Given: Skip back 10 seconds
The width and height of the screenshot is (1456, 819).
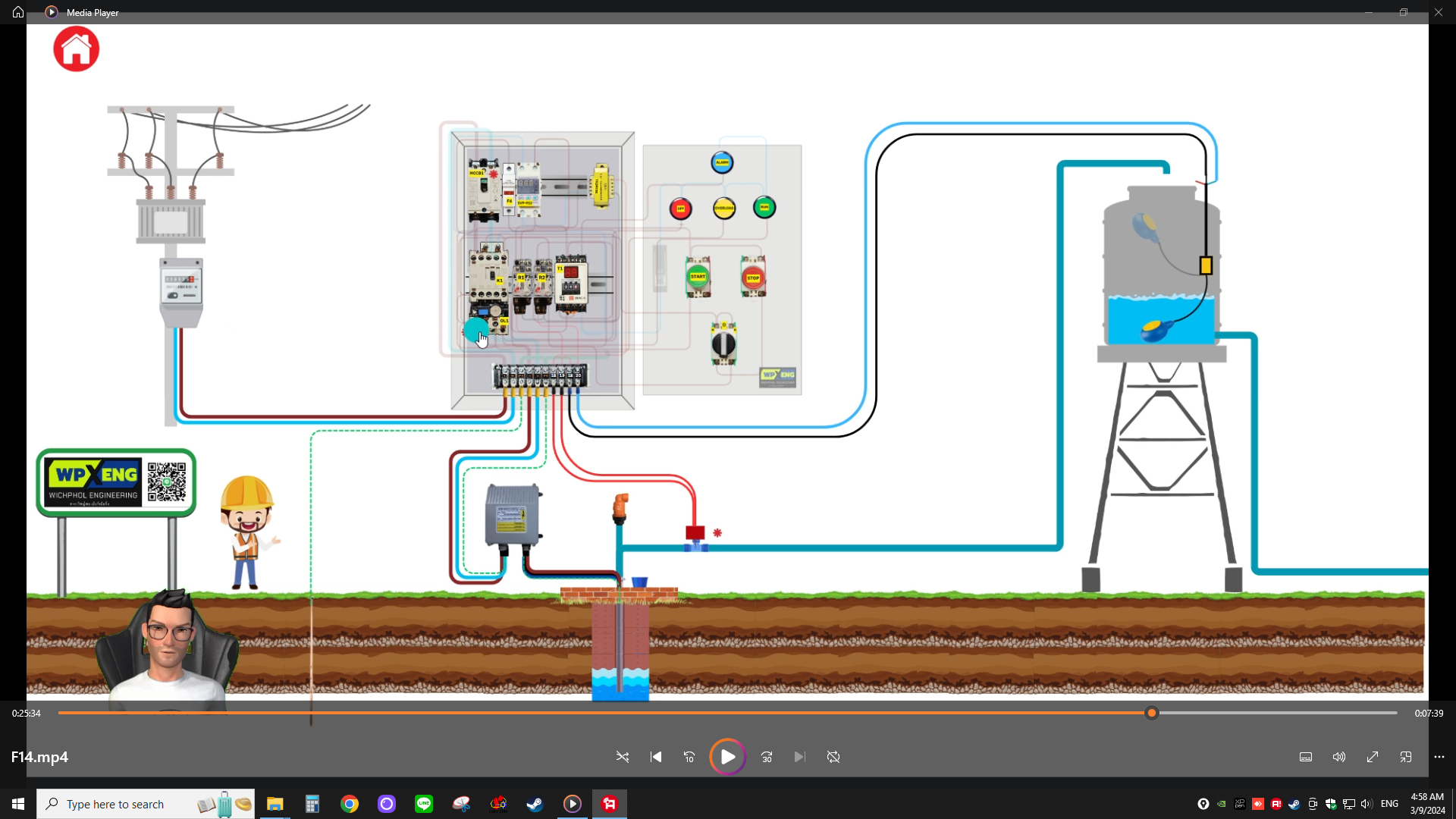Looking at the screenshot, I should [689, 757].
